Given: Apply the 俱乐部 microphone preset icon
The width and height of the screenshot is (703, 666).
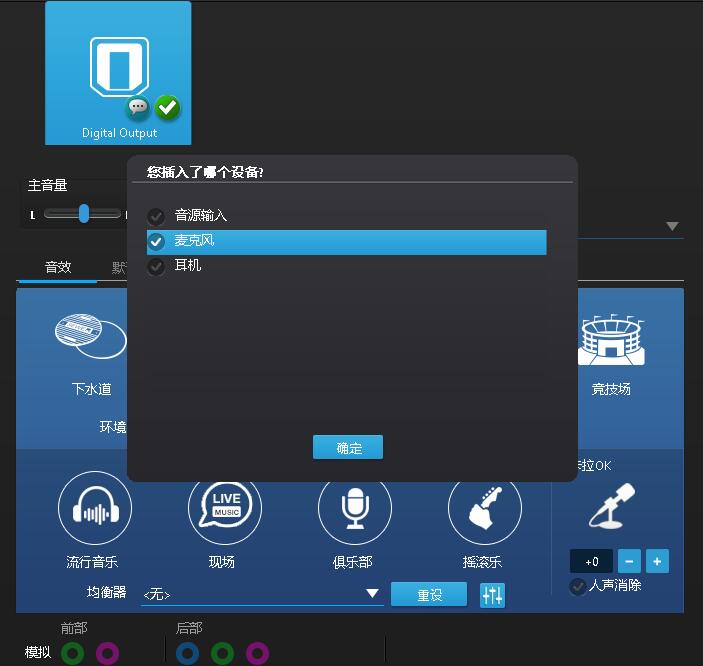Looking at the screenshot, I should coord(355,508).
